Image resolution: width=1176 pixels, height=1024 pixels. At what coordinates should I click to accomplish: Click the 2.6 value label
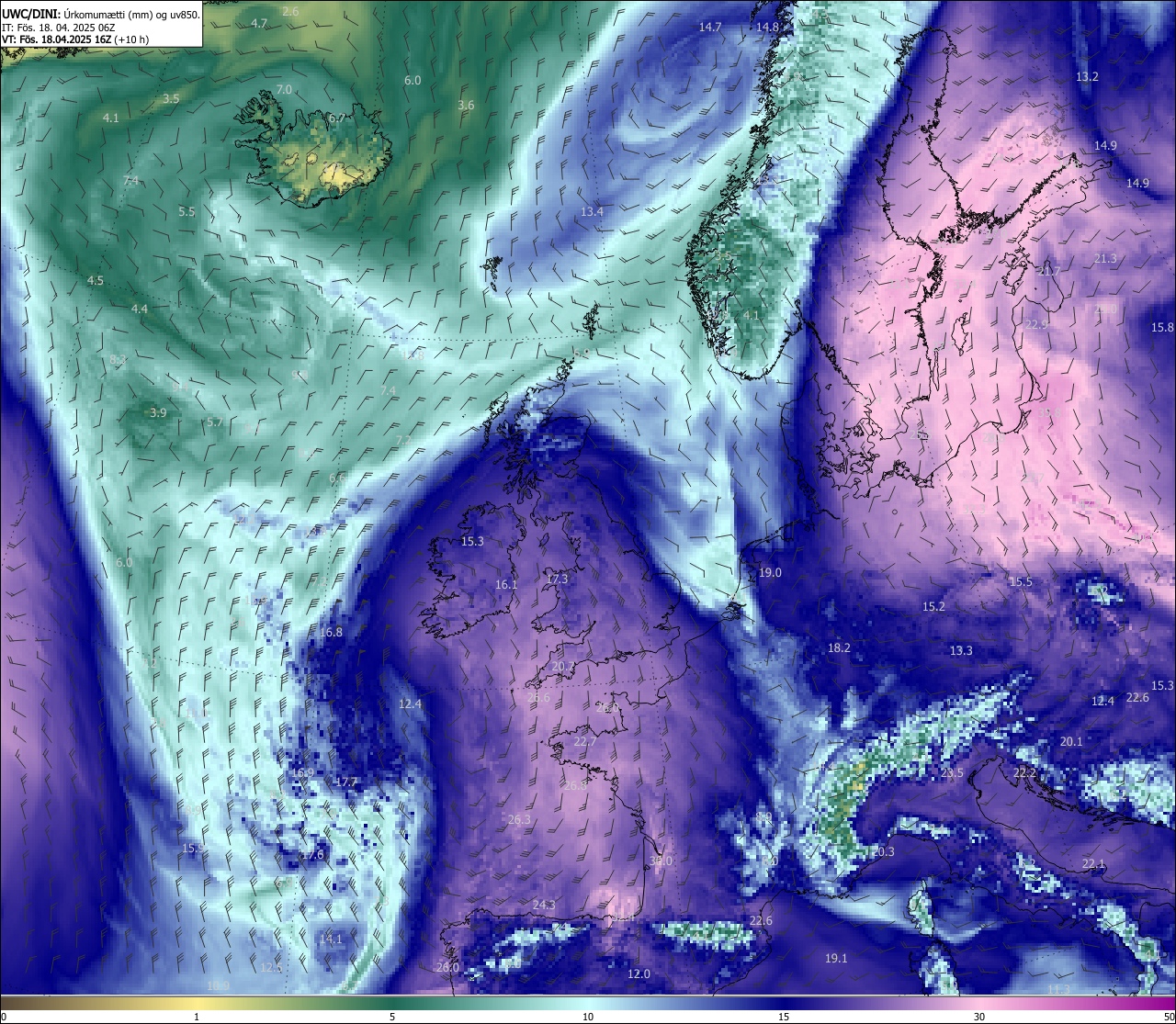click(290, 11)
